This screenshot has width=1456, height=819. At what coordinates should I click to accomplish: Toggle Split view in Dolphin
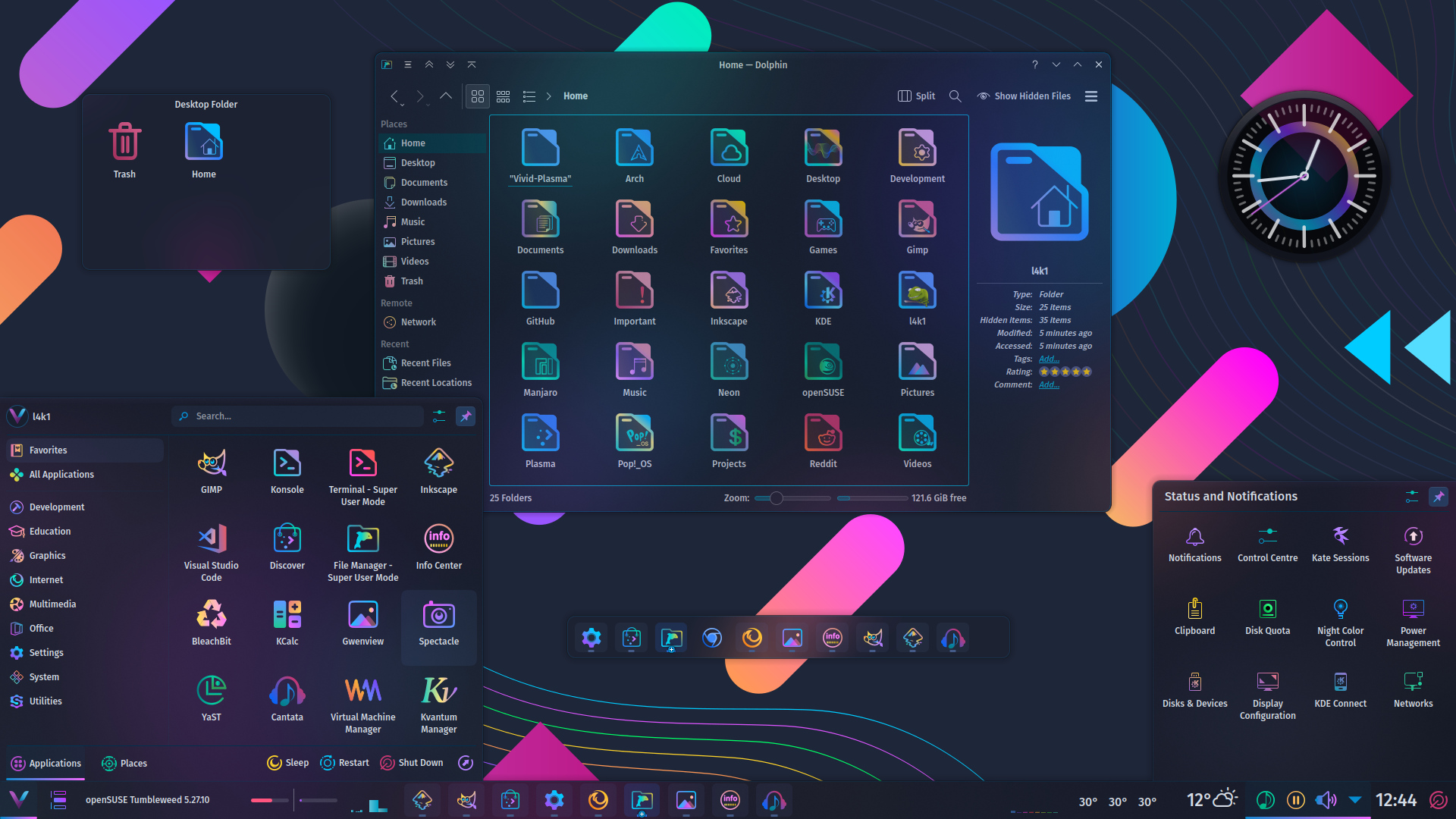pyautogui.click(x=916, y=96)
